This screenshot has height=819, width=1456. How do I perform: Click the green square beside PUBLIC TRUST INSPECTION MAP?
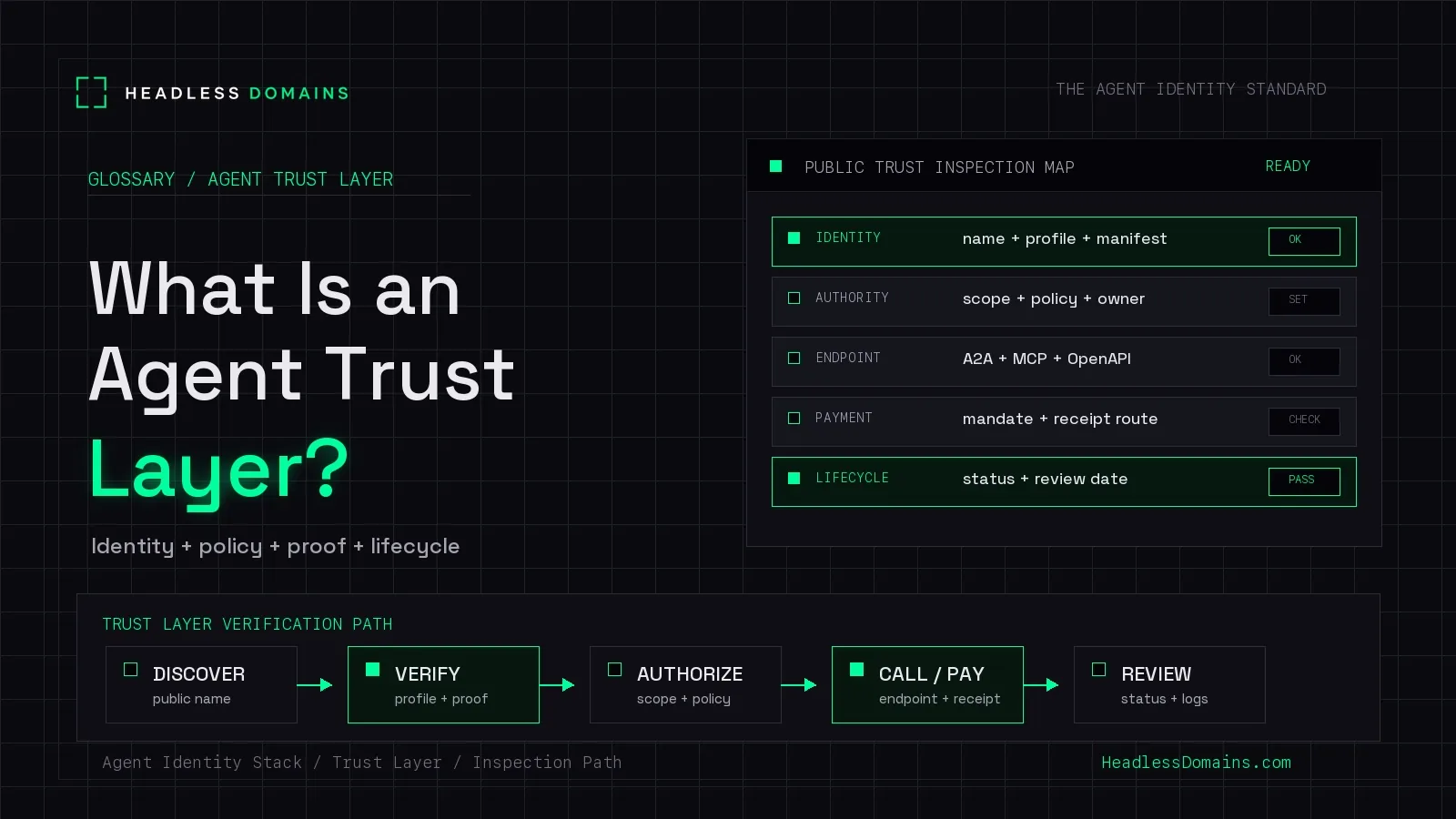pos(776,167)
